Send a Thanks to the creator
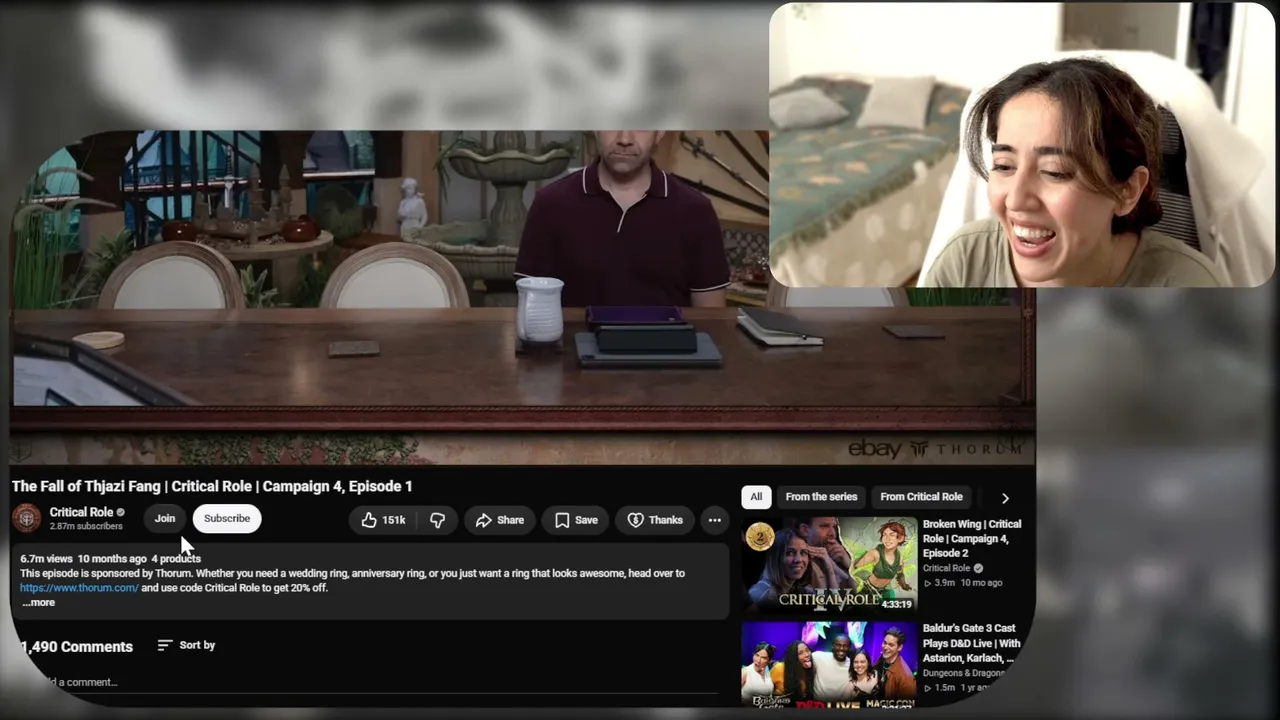This screenshot has height=720, width=1280. click(655, 520)
